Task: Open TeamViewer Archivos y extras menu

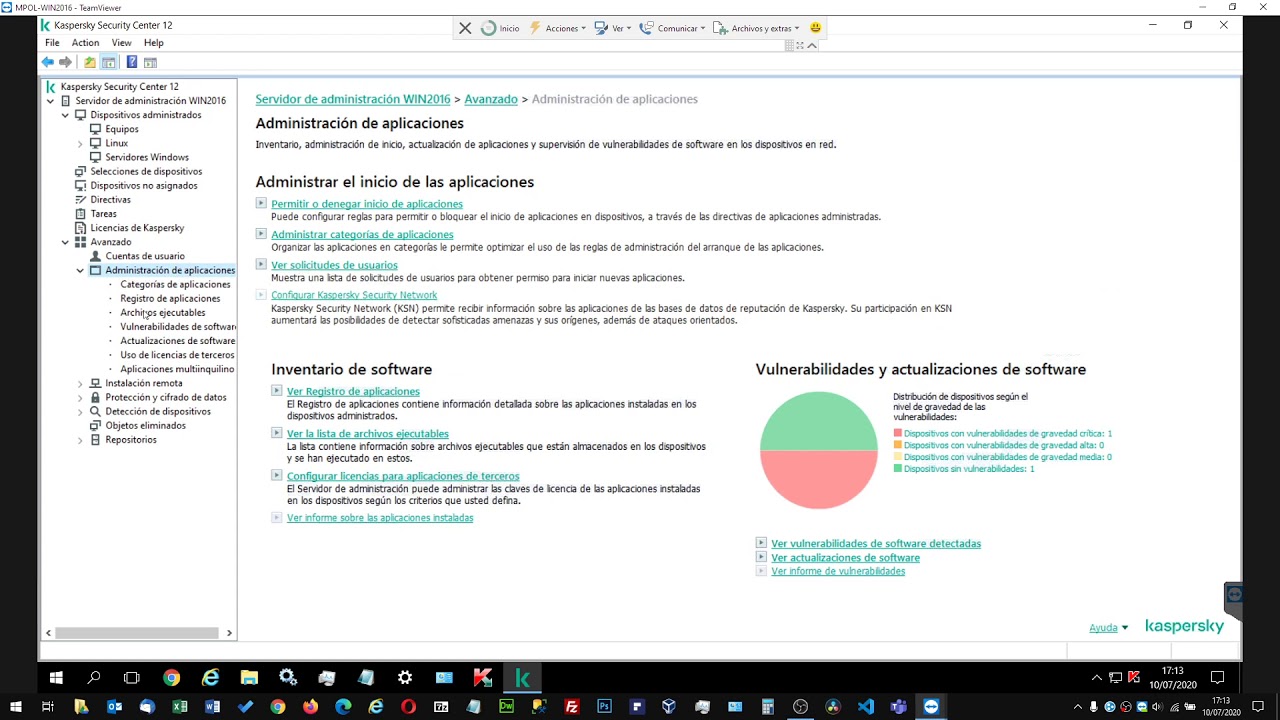Action: [x=757, y=28]
